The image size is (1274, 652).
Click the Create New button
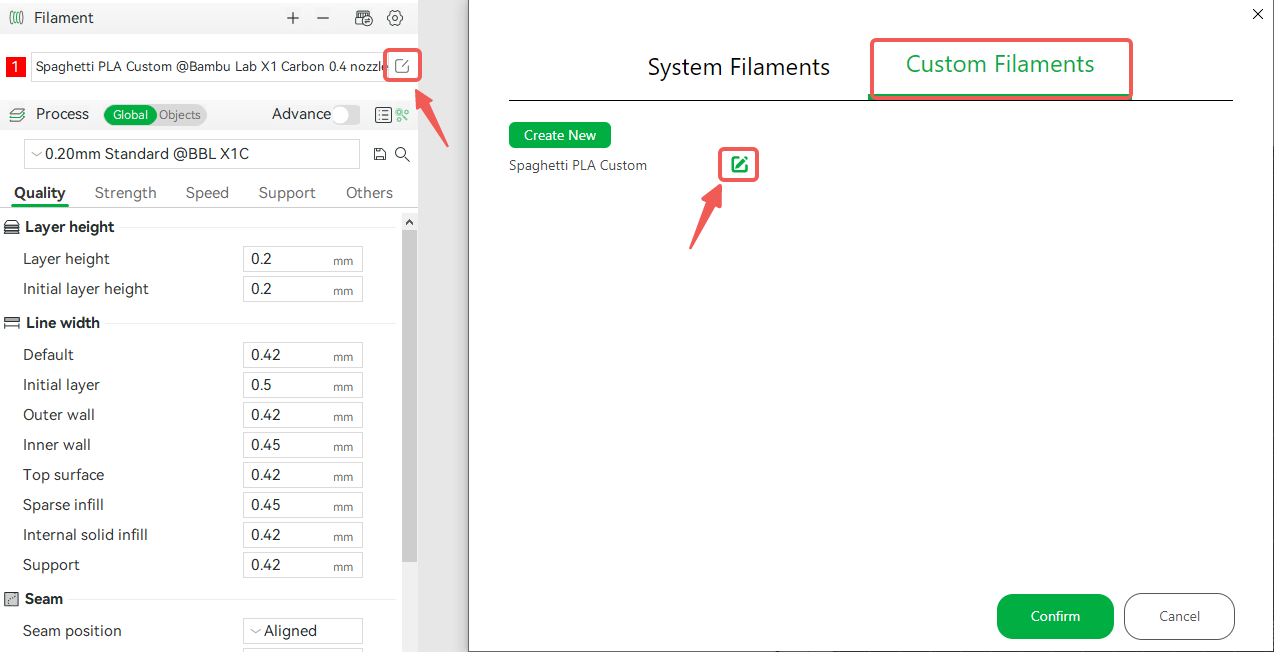pos(560,135)
